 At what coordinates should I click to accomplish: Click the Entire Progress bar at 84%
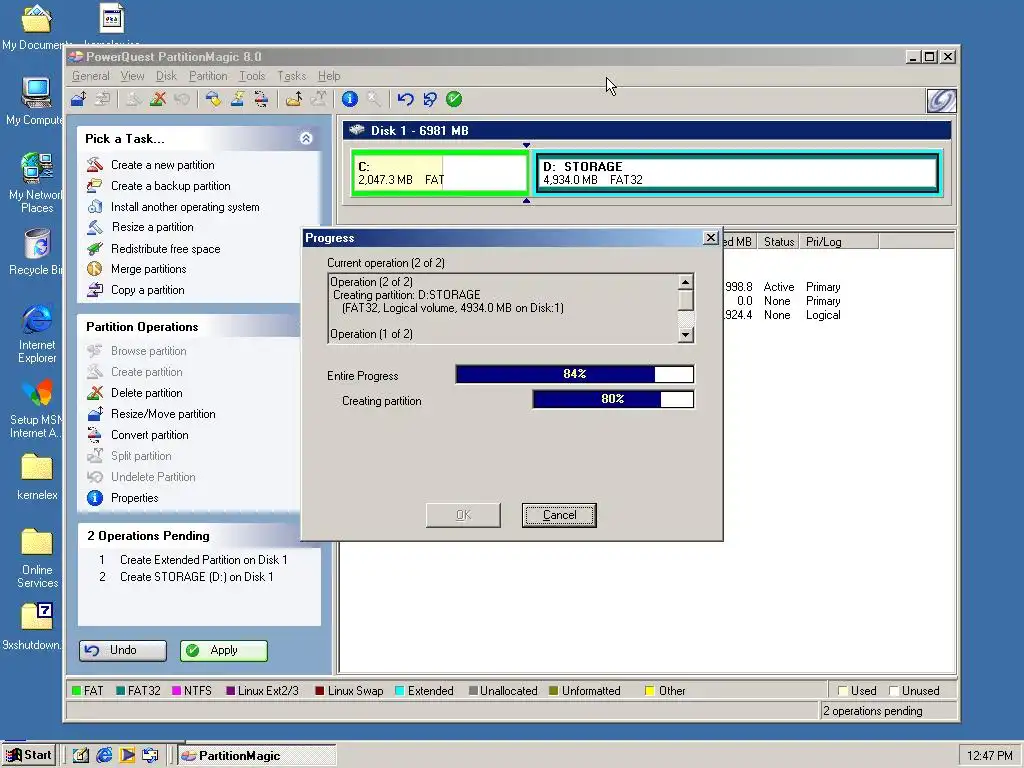click(575, 374)
